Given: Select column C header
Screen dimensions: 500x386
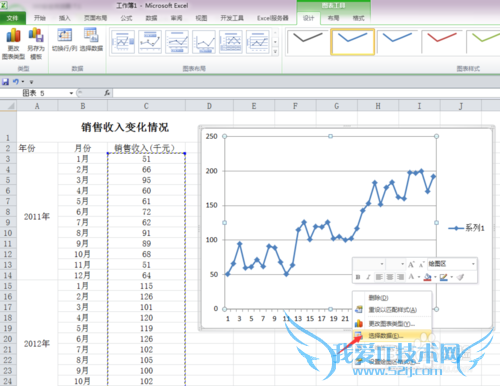Looking at the screenshot, I should (x=146, y=106).
